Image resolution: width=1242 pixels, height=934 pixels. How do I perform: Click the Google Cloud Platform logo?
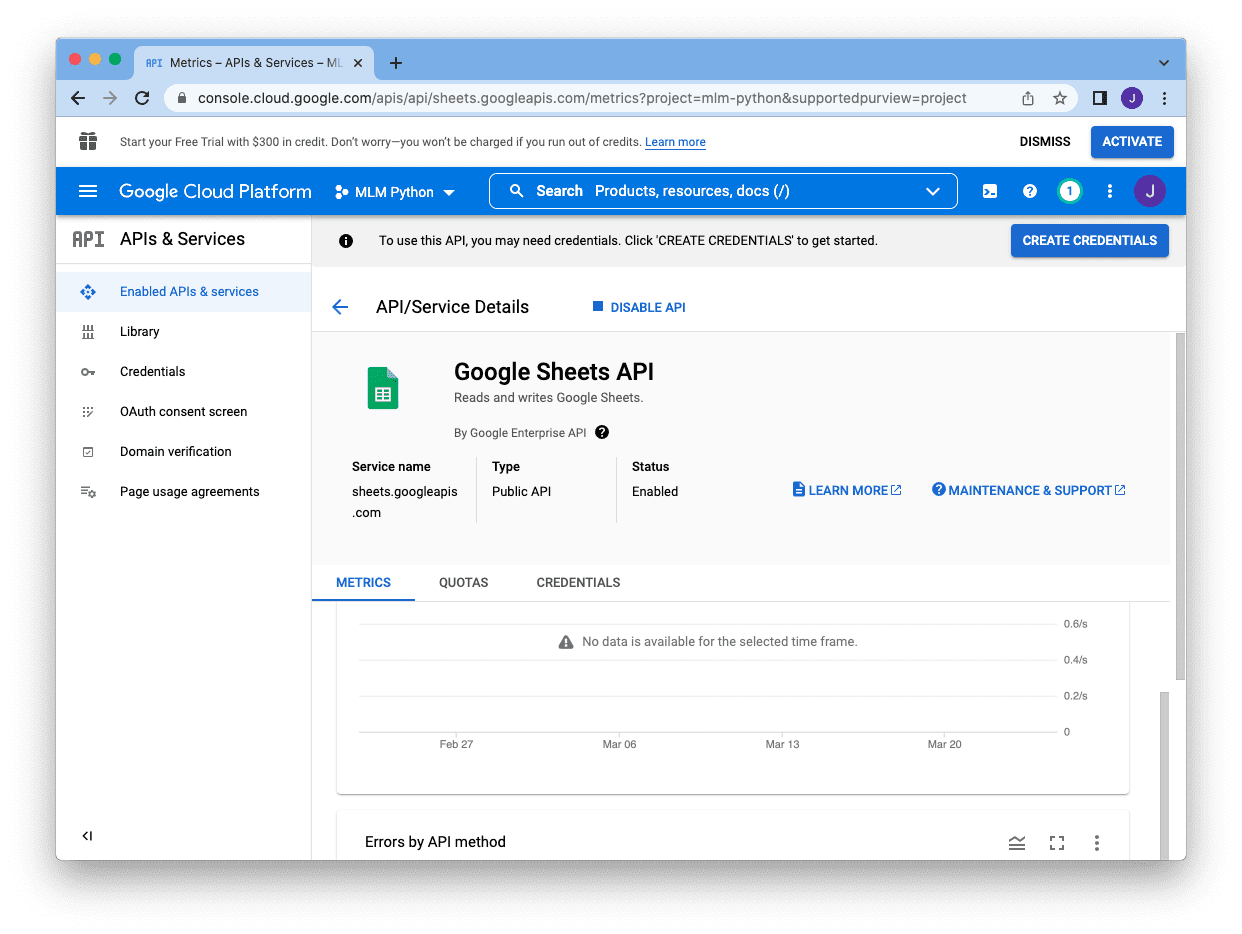pyautogui.click(x=215, y=191)
